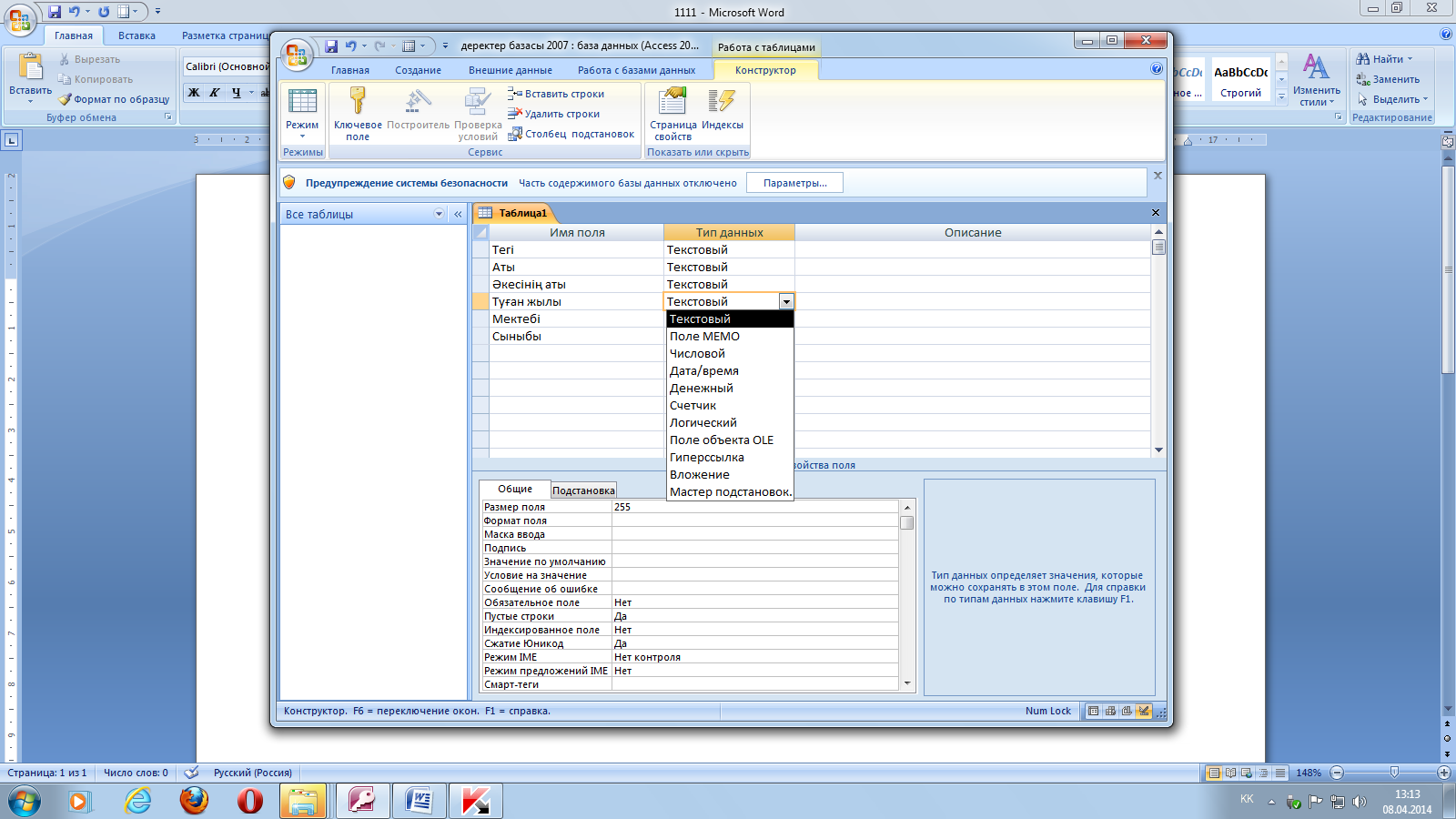Switch to Подстановка properties tab
The image size is (1456, 819).
coord(583,490)
